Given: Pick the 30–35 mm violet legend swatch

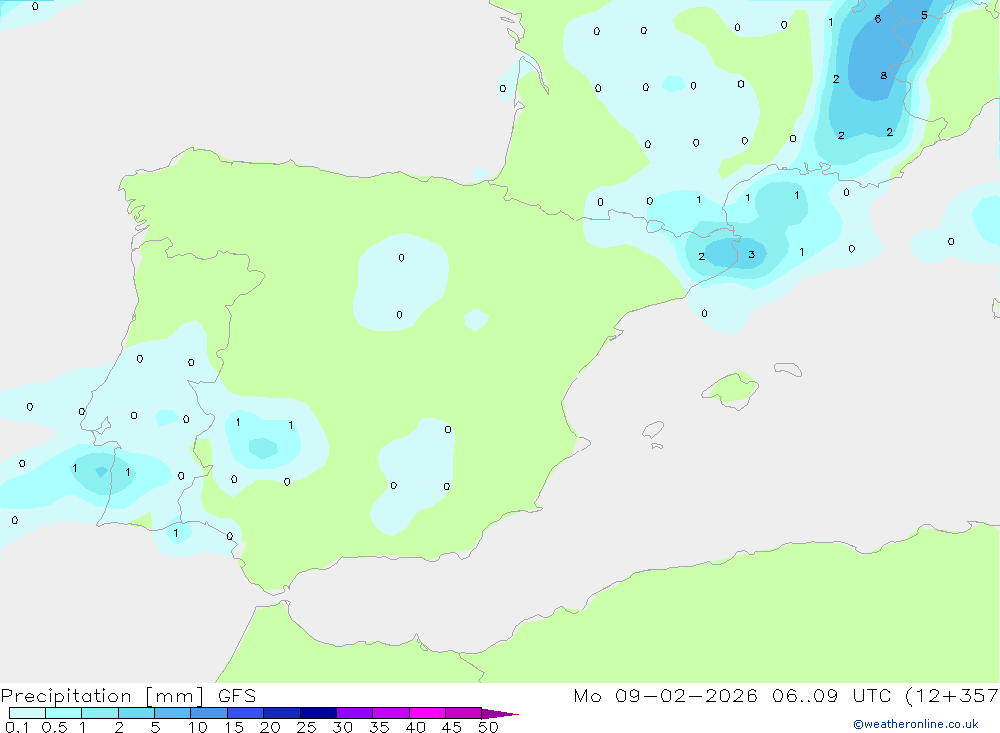Looking at the screenshot, I should click(355, 713).
